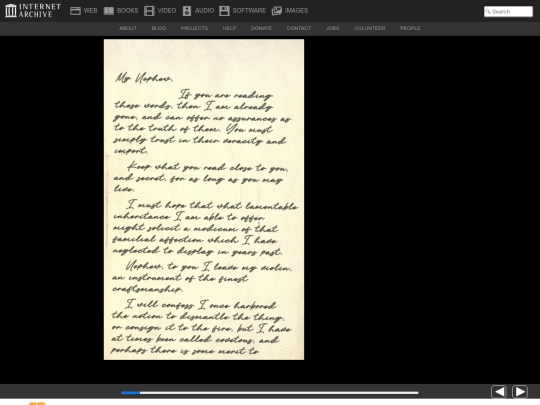Go to the Books label

(127, 11)
